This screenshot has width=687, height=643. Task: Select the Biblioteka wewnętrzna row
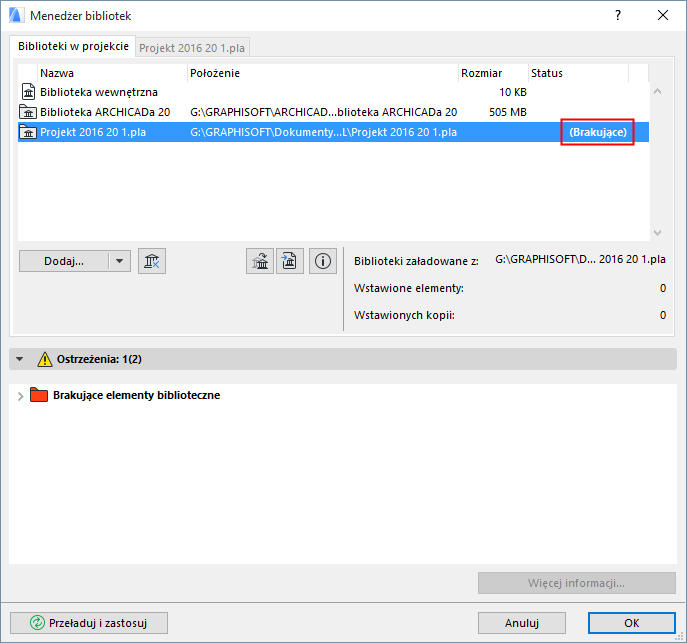point(333,92)
